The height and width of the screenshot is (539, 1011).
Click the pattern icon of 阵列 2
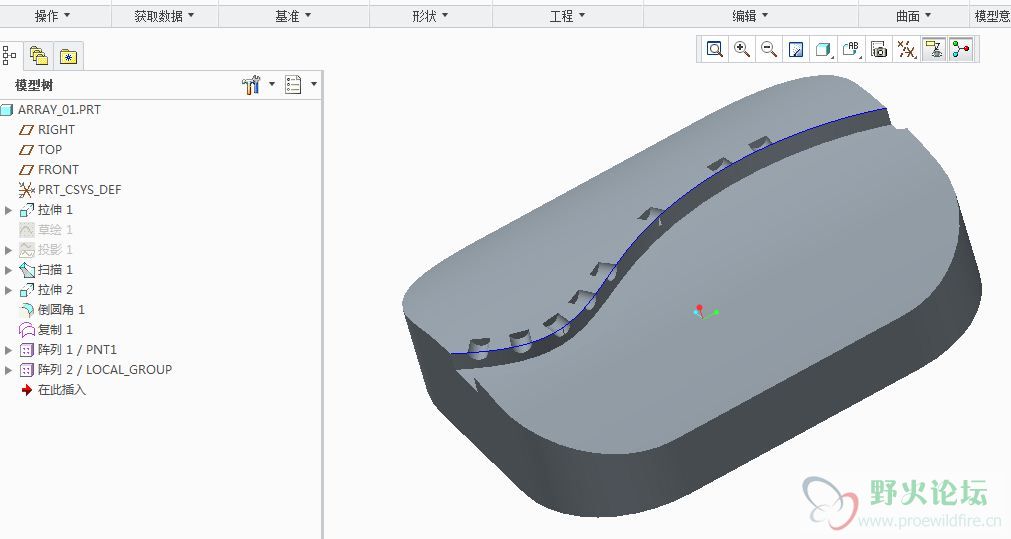click(x=26, y=370)
